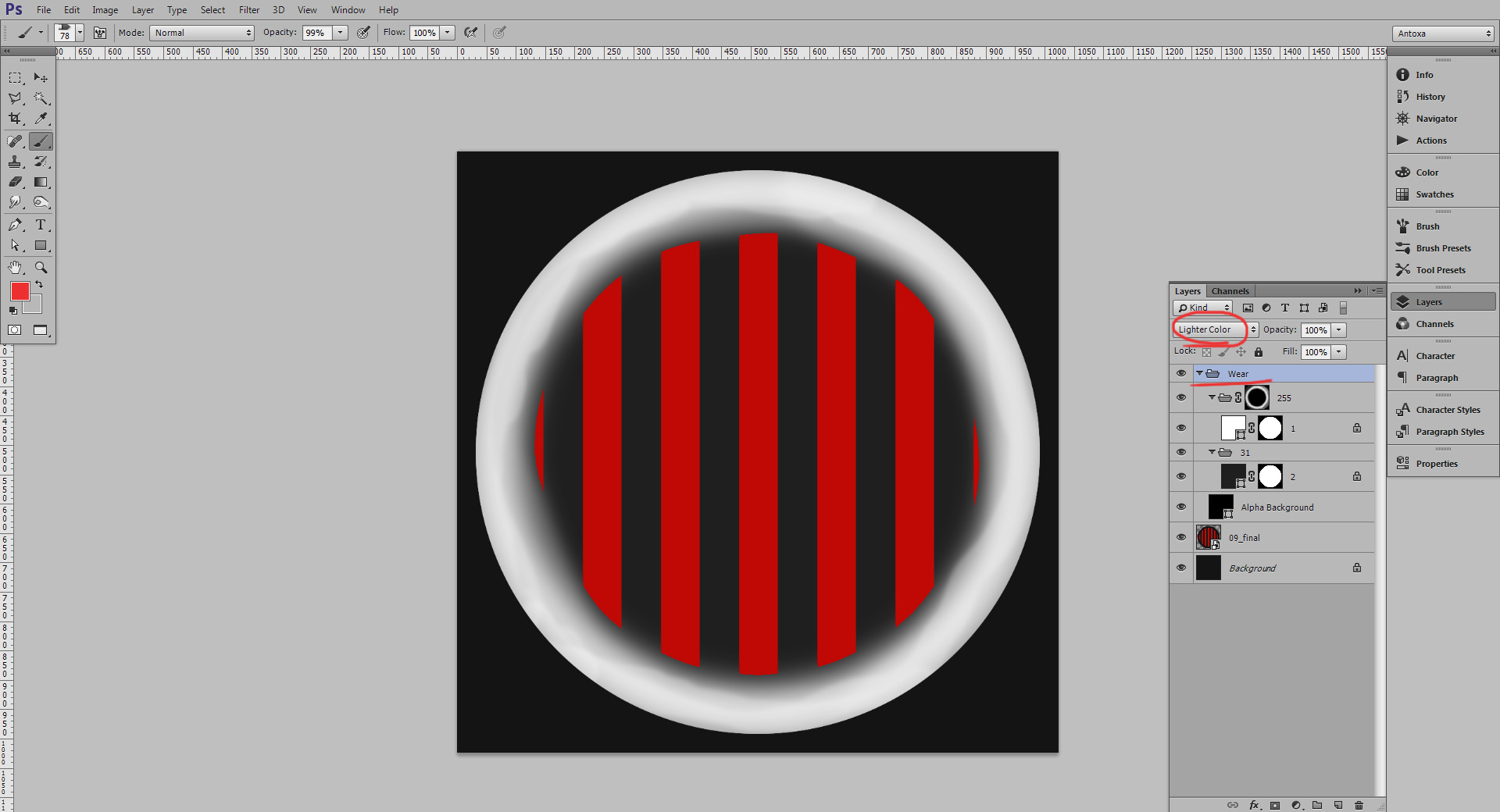Select the Clone Stamp tool
This screenshot has width=1500, height=812.
pos(15,162)
